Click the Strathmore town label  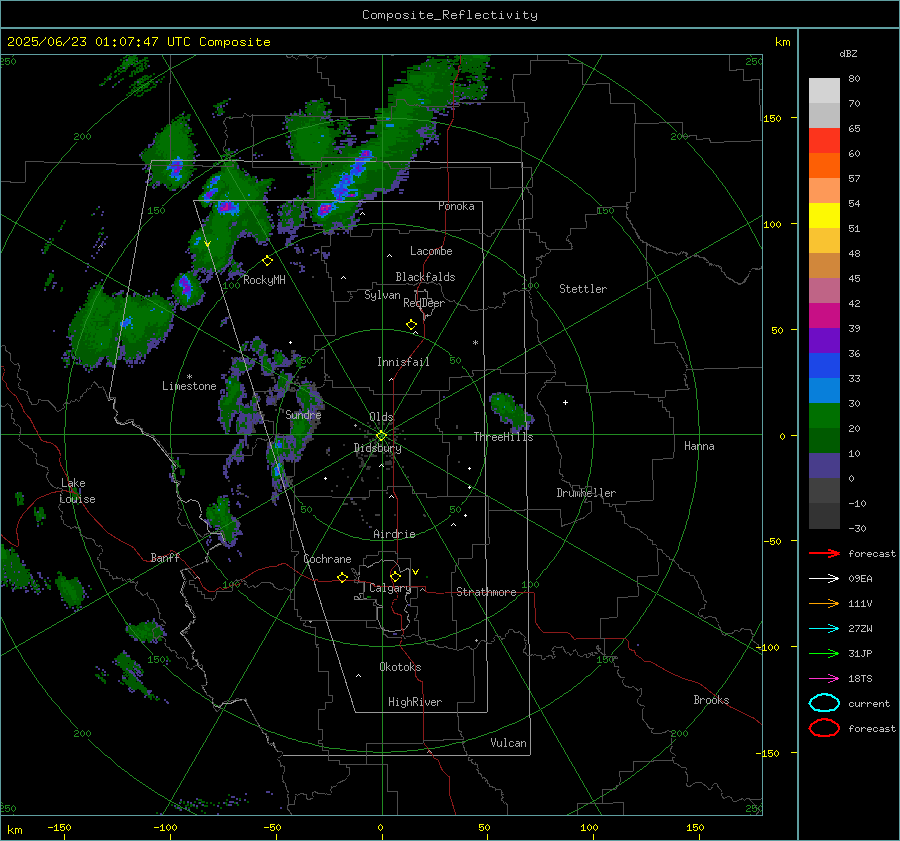(486, 592)
